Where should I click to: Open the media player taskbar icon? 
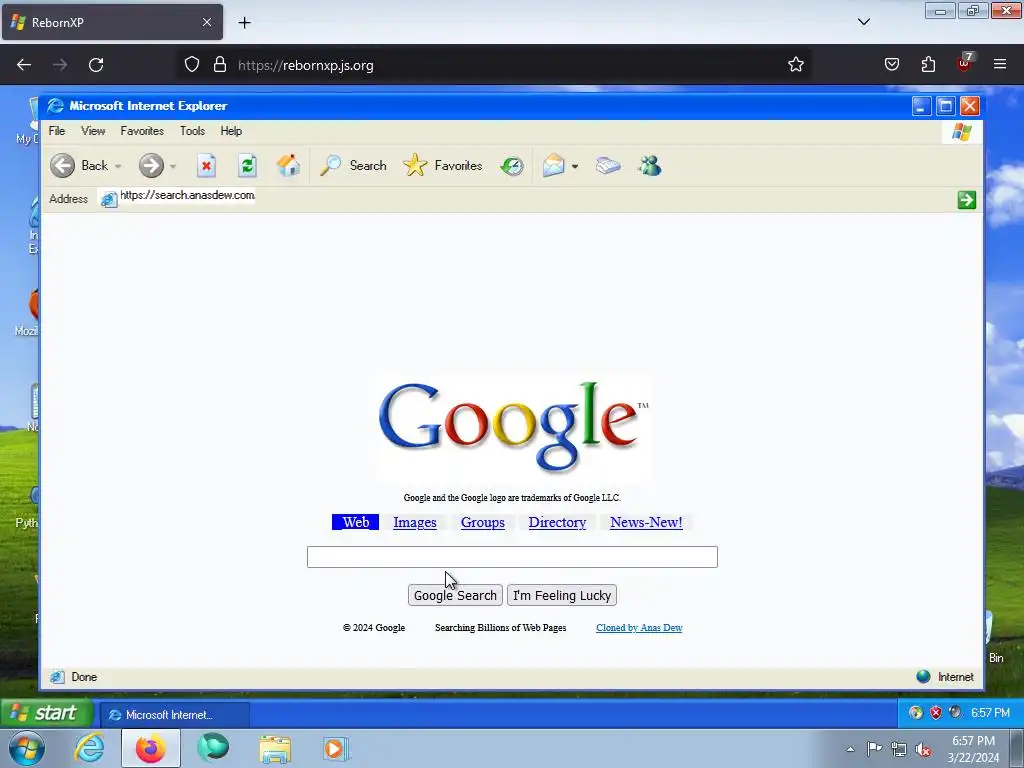click(336, 748)
